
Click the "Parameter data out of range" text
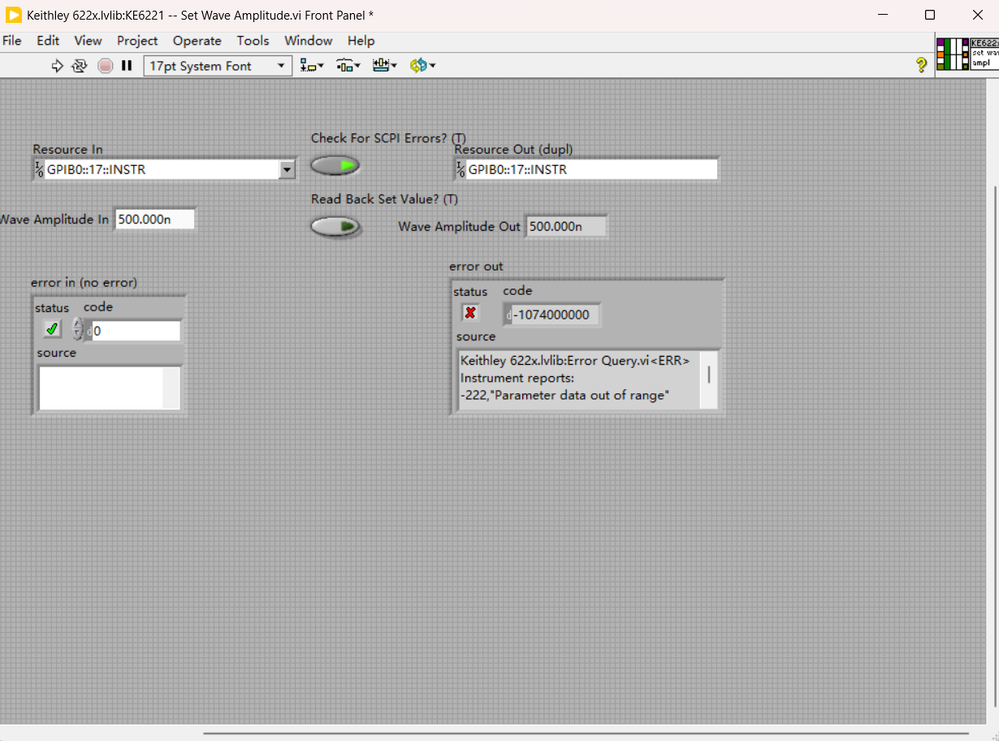pyautogui.click(x=582, y=395)
